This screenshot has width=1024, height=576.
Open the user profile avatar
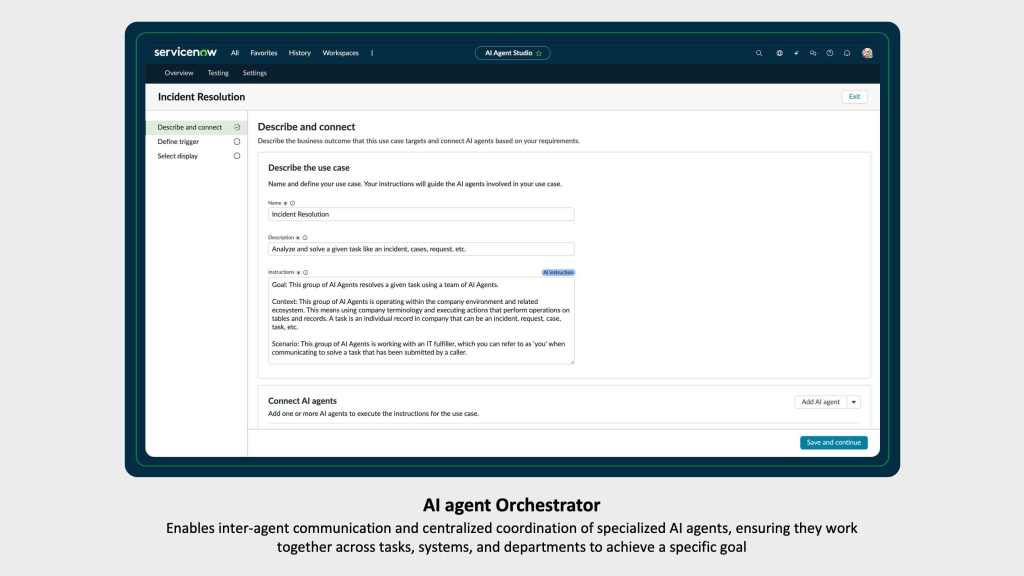tap(867, 53)
